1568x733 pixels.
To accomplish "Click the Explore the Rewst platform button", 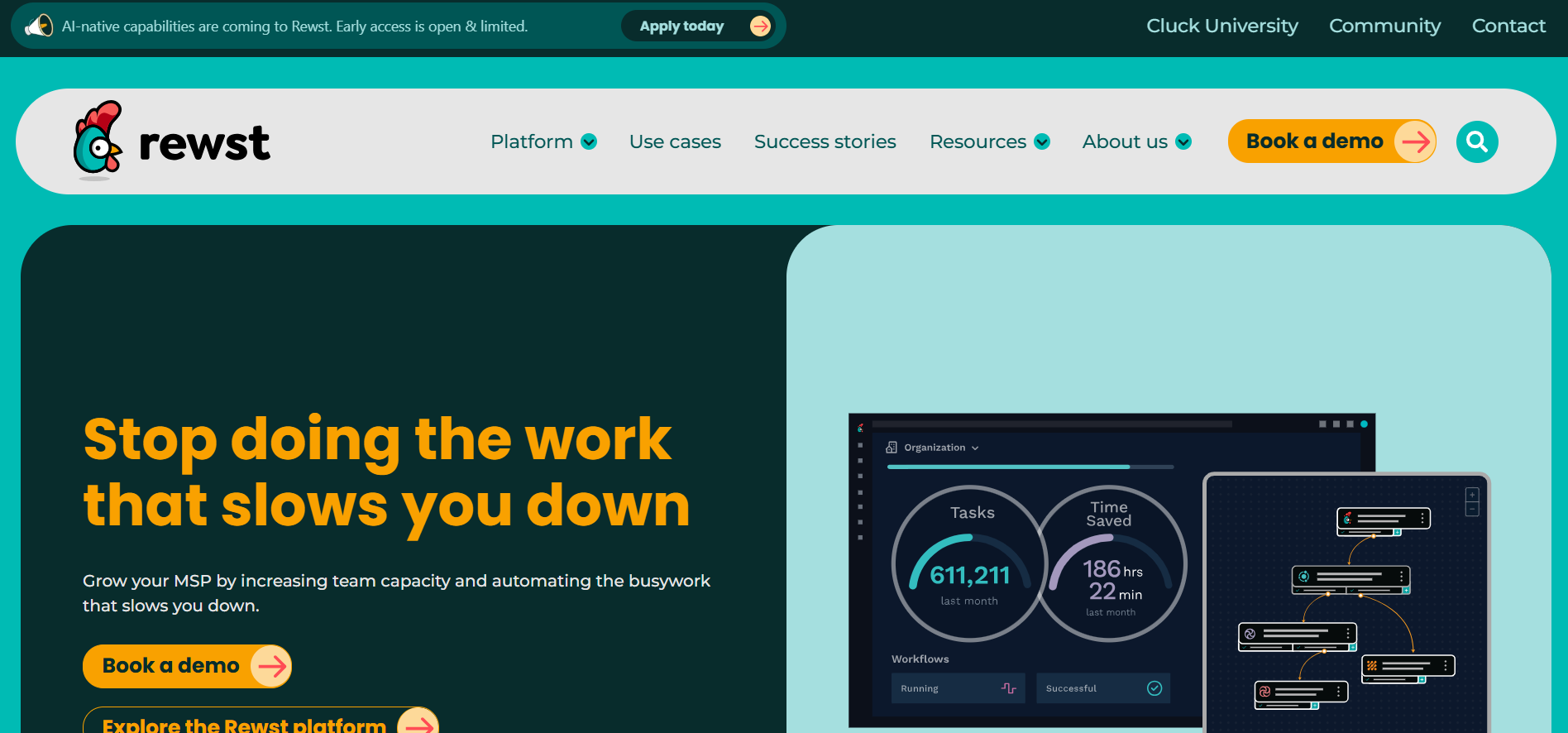I will [261, 720].
